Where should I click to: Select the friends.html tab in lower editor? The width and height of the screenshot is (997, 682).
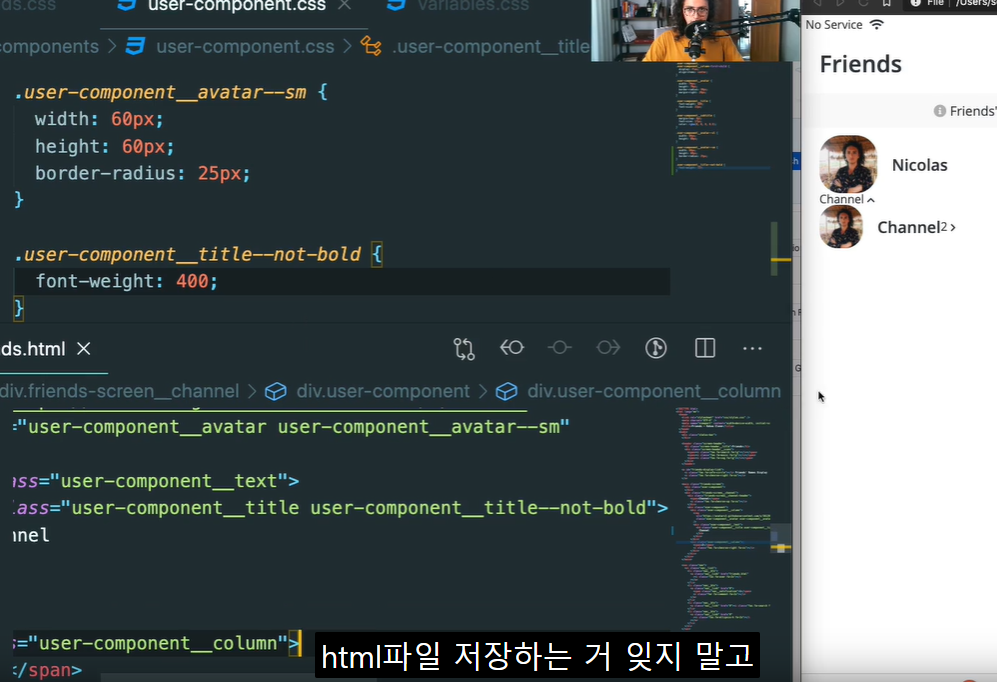click(32, 349)
